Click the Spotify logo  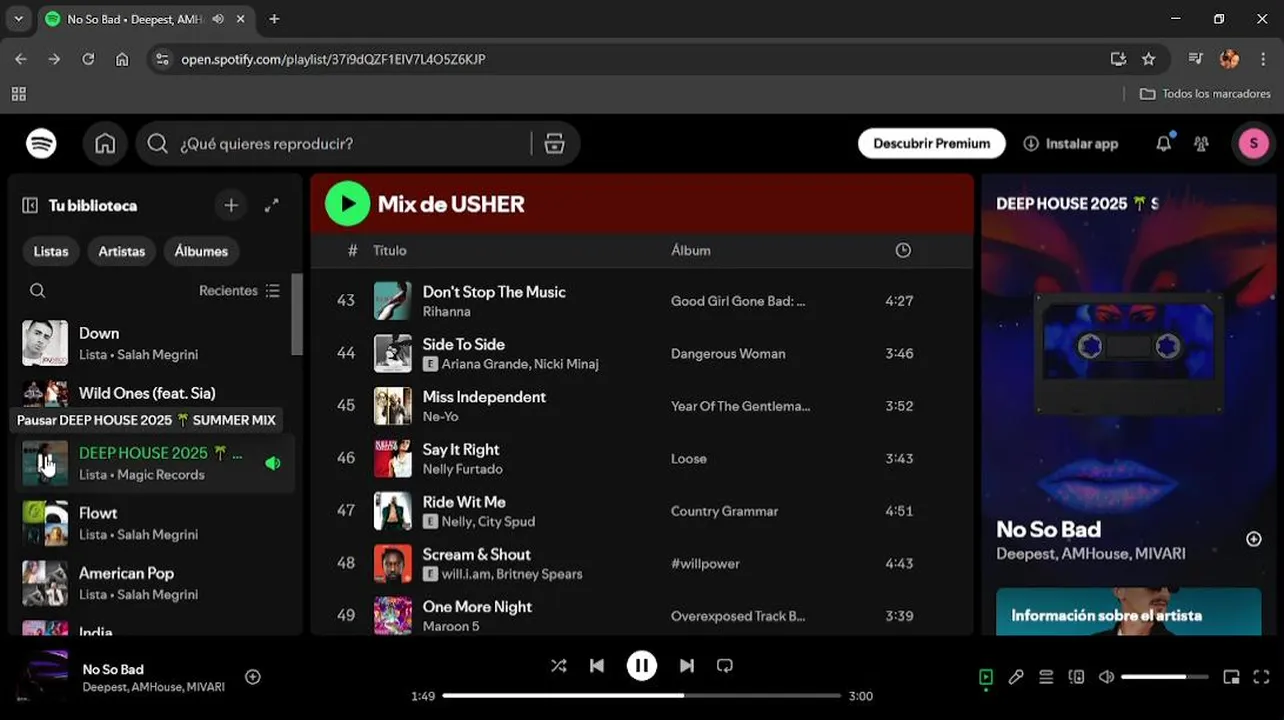click(x=41, y=143)
